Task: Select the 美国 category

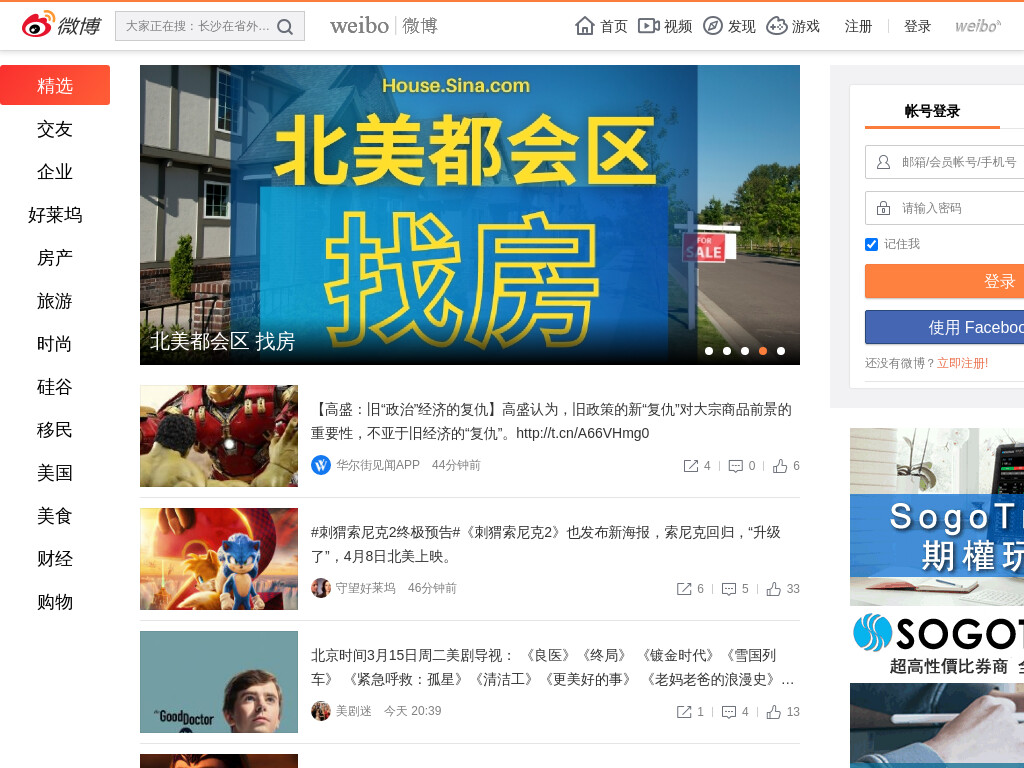Action: (x=55, y=473)
